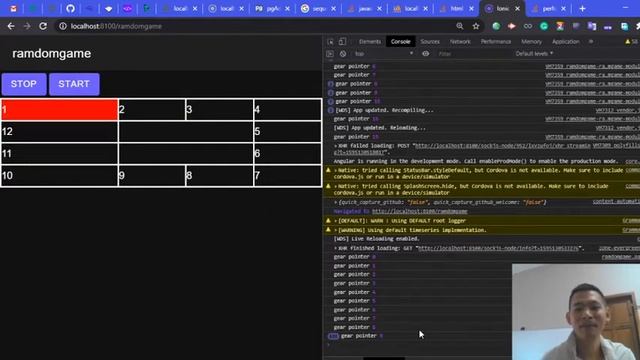640x360 pixels.
Task: Open the colorful Z extension icon
Action: (x=560, y=26)
